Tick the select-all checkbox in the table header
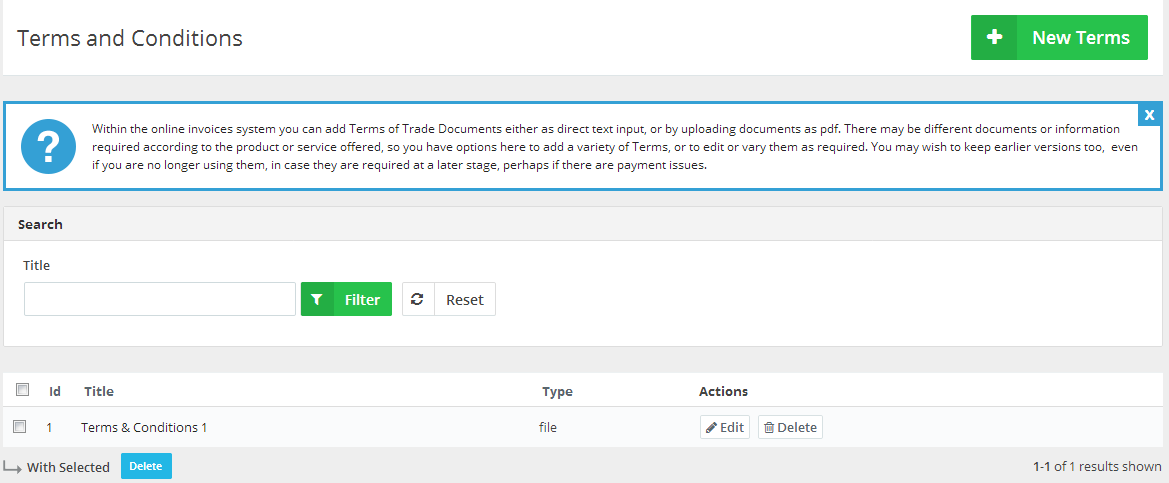This screenshot has width=1169, height=483. (x=22, y=389)
